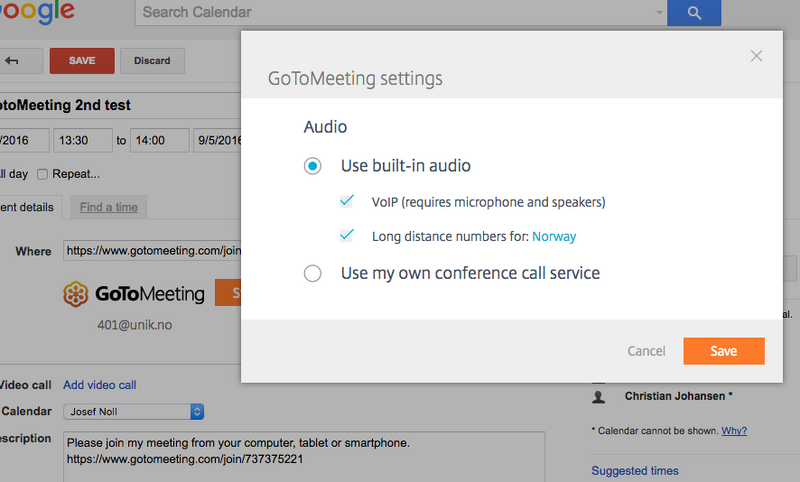The image size is (800, 482).
Task: Click the red SAVE event button
Action: 82,61
